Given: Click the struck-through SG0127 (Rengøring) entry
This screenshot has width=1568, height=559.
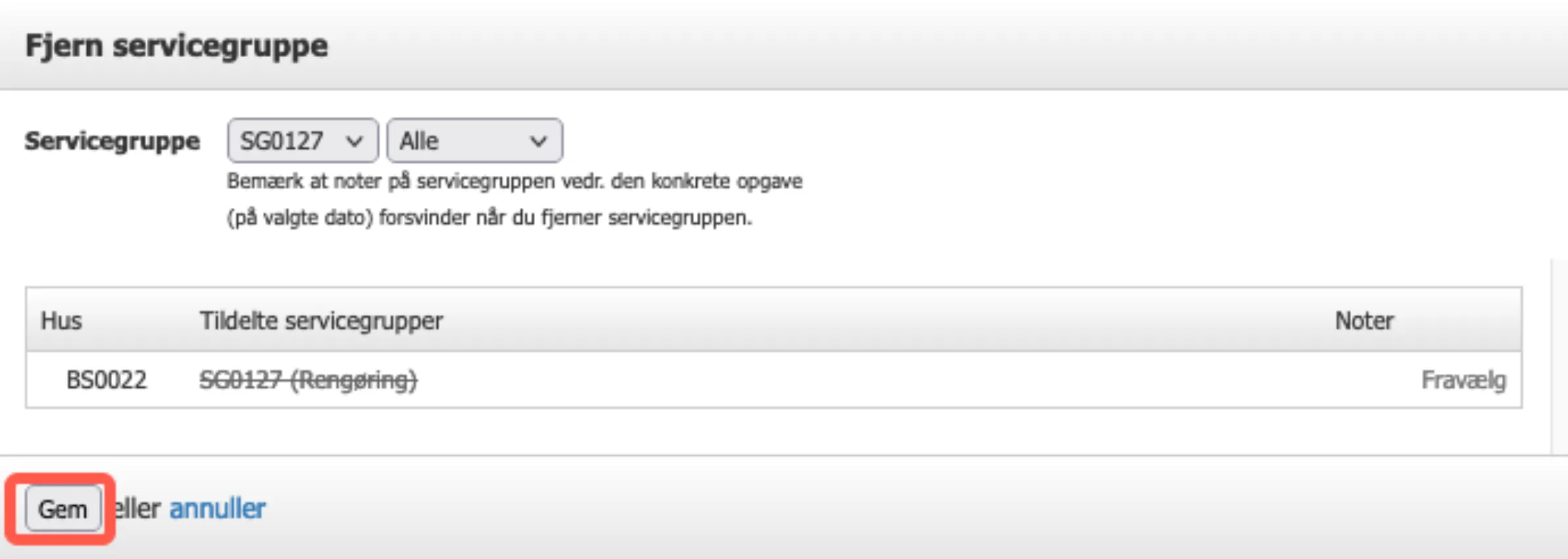Looking at the screenshot, I should coord(307,380).
